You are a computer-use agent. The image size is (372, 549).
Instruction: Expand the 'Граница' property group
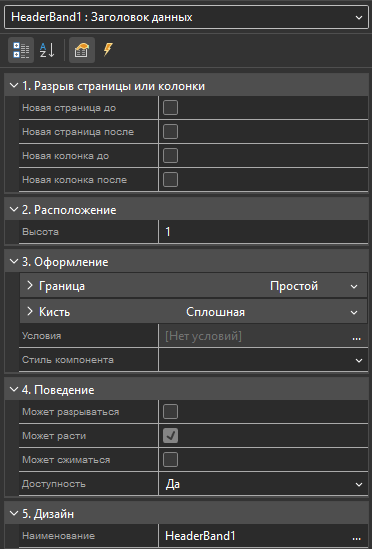[x=30, y=285]
